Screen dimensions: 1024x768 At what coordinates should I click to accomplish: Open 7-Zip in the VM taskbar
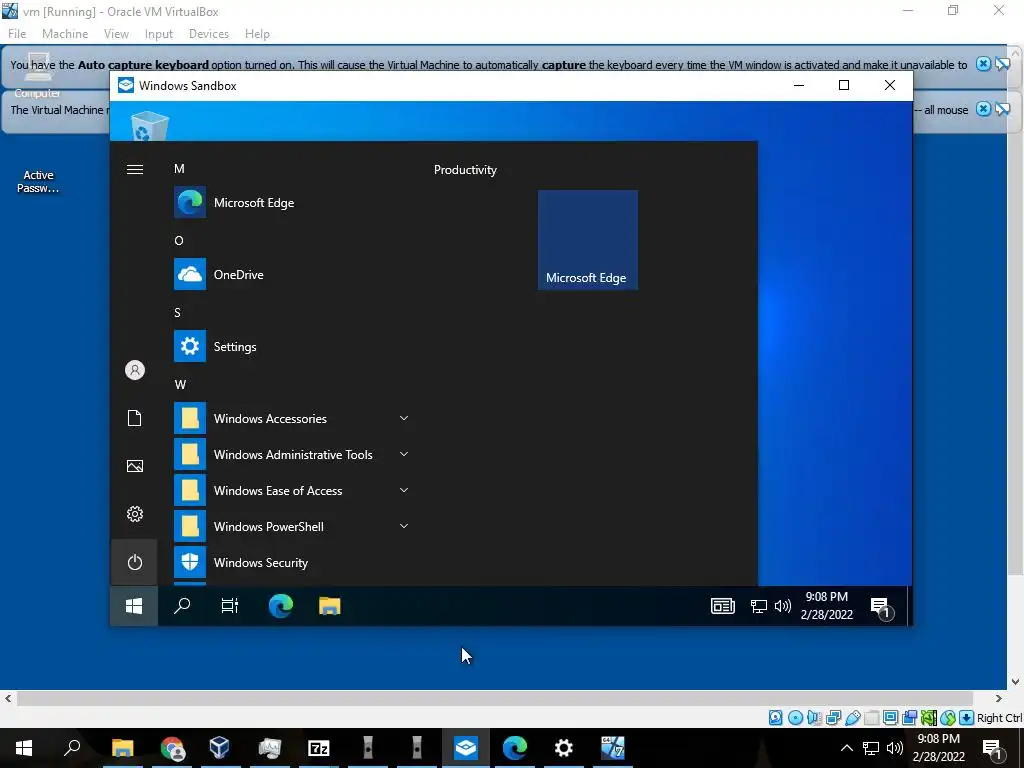[x=319, y=748]
